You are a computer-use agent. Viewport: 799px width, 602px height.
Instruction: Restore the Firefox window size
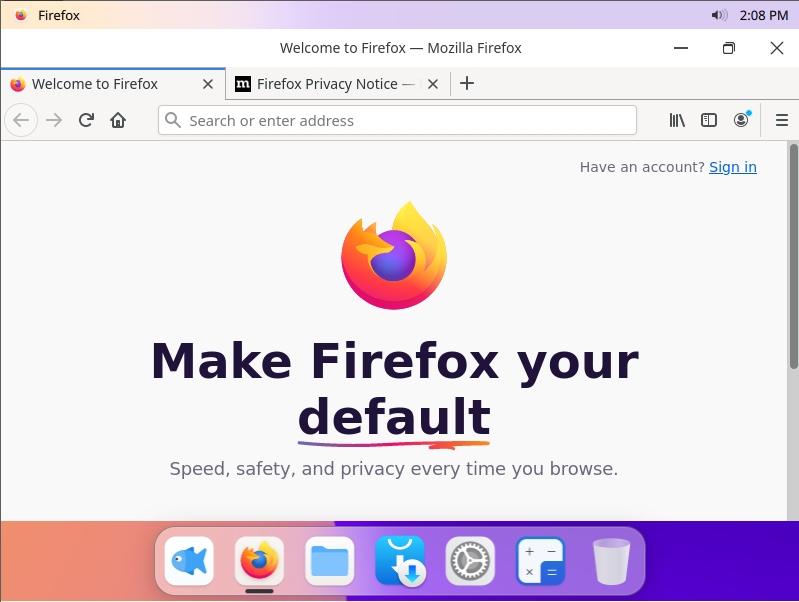(x=729, y=48)
